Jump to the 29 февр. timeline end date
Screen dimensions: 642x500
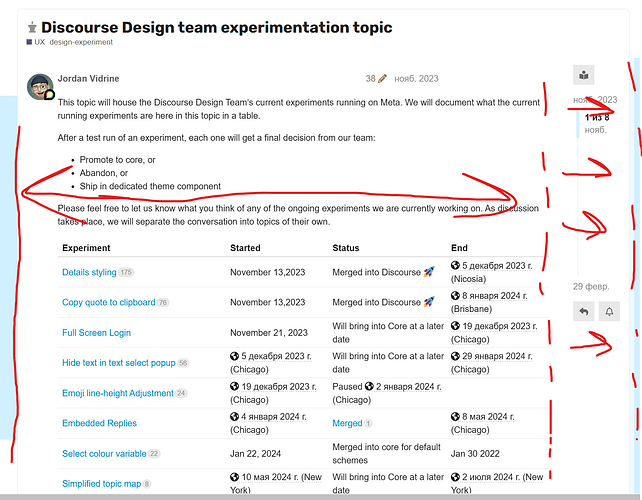[x=591, y=287]
